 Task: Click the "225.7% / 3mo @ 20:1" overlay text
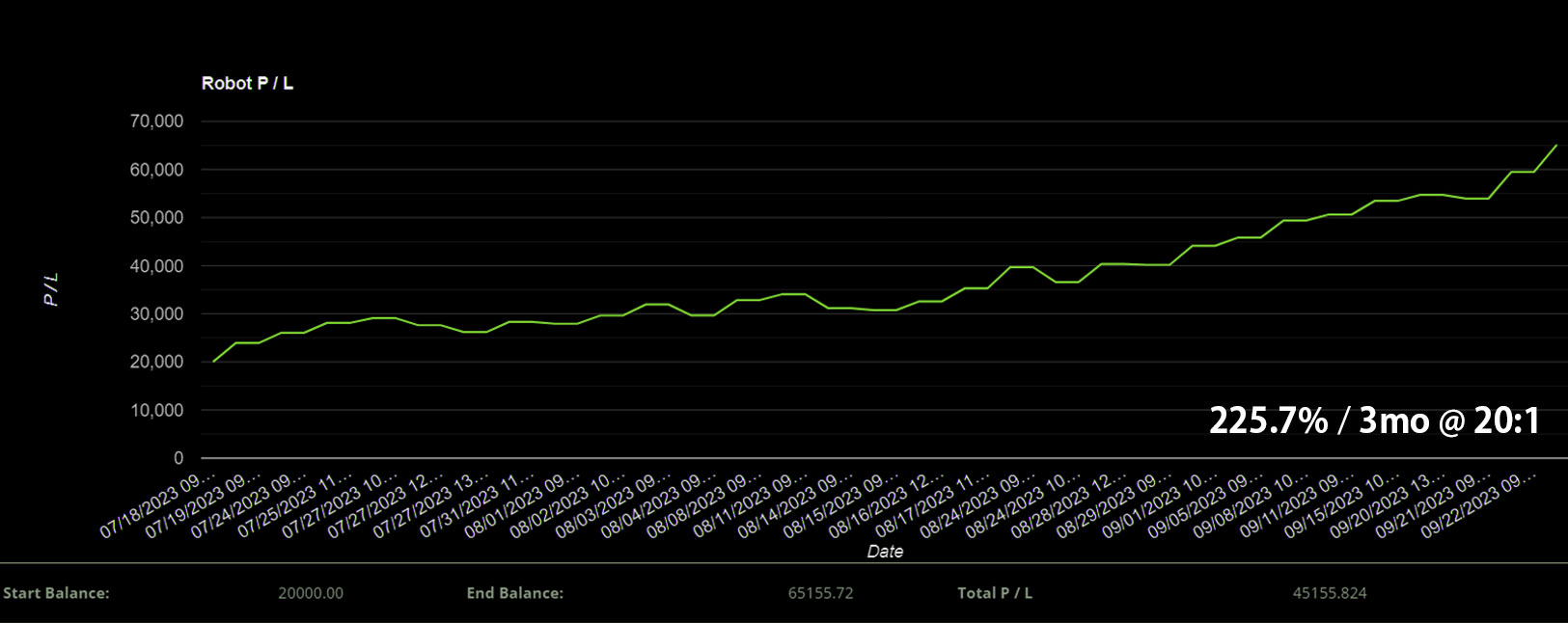(1374, 420)
